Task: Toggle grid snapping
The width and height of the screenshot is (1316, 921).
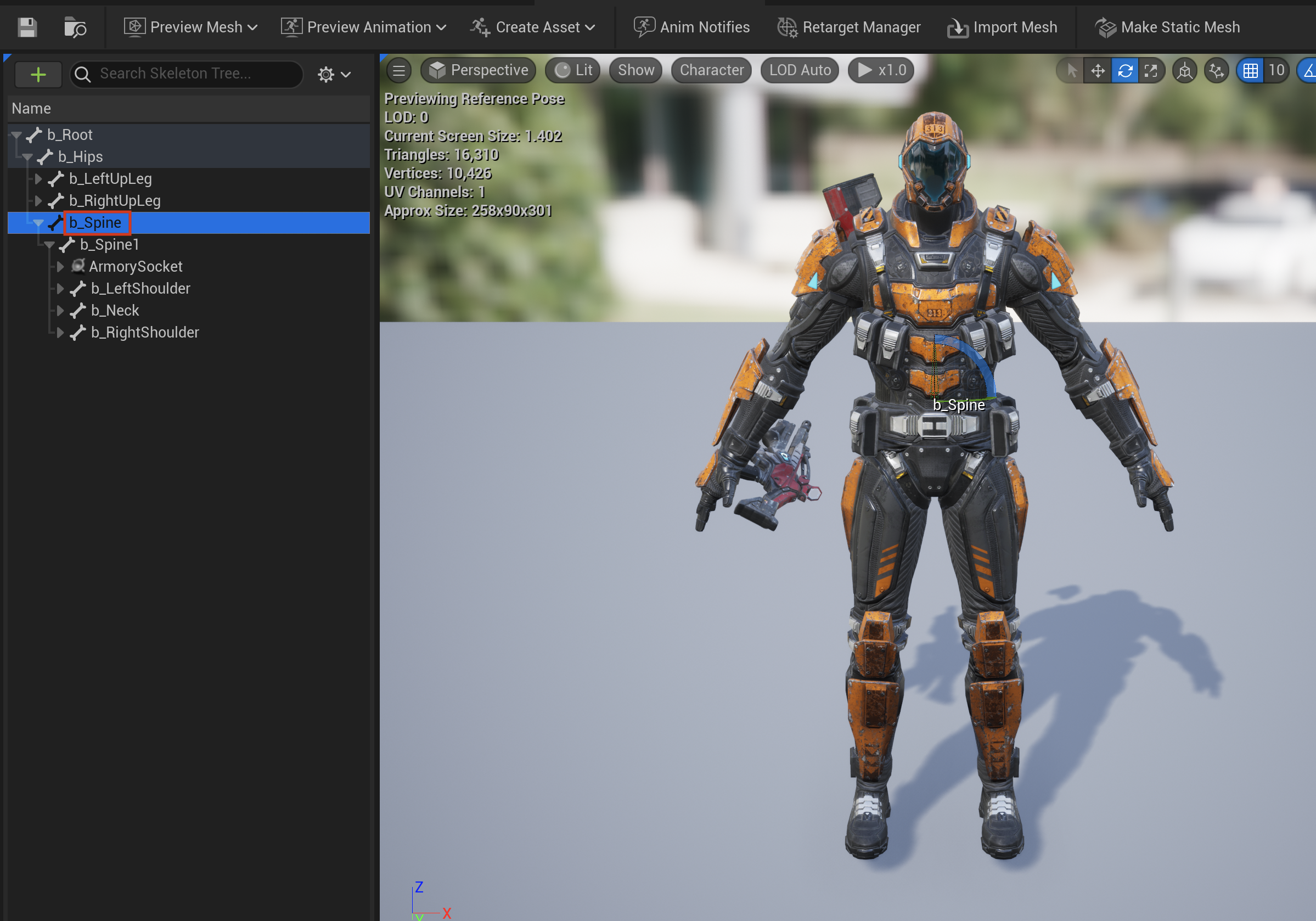Action: point(1250,70)
